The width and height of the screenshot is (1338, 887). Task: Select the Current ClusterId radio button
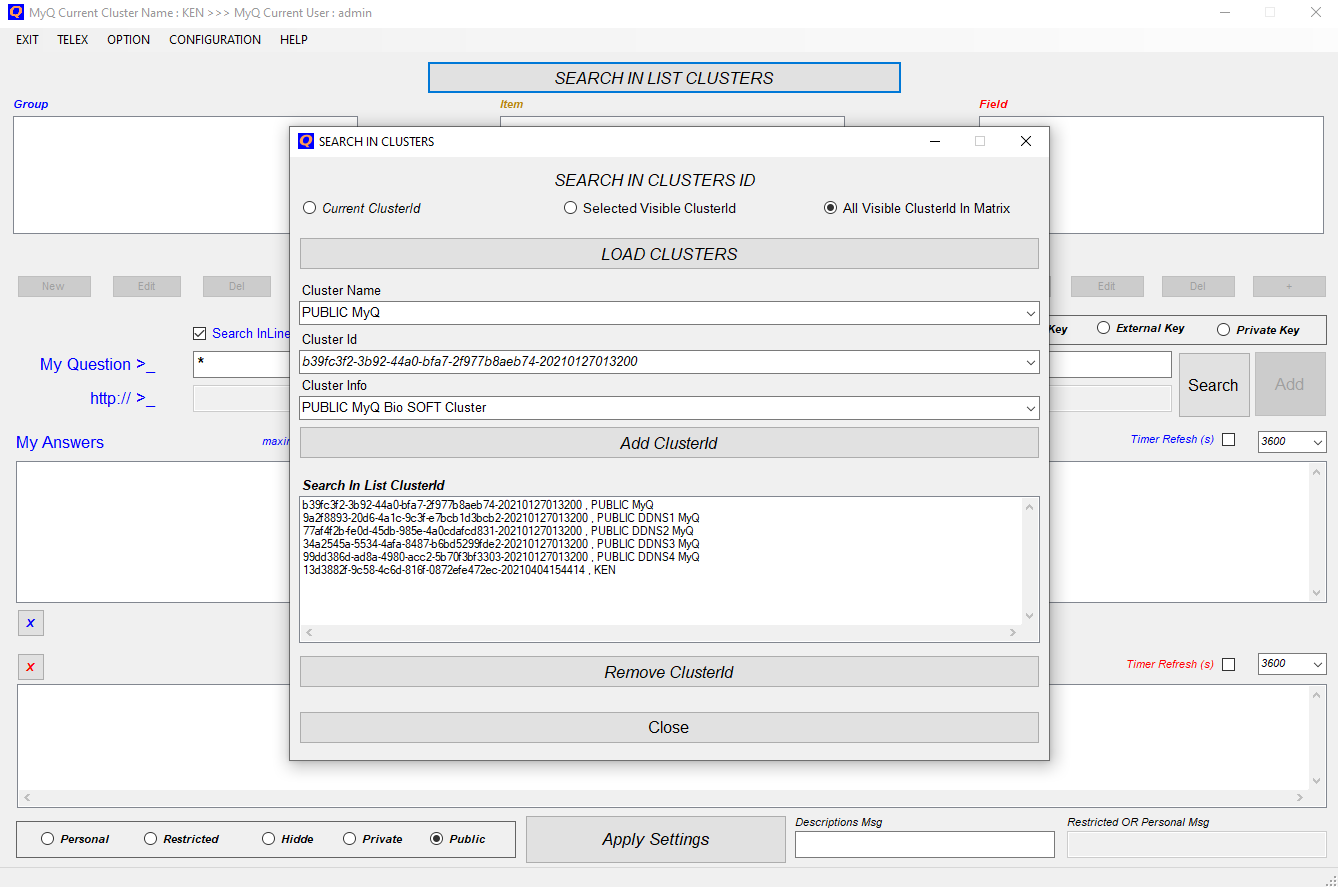(x=309, y=208)
